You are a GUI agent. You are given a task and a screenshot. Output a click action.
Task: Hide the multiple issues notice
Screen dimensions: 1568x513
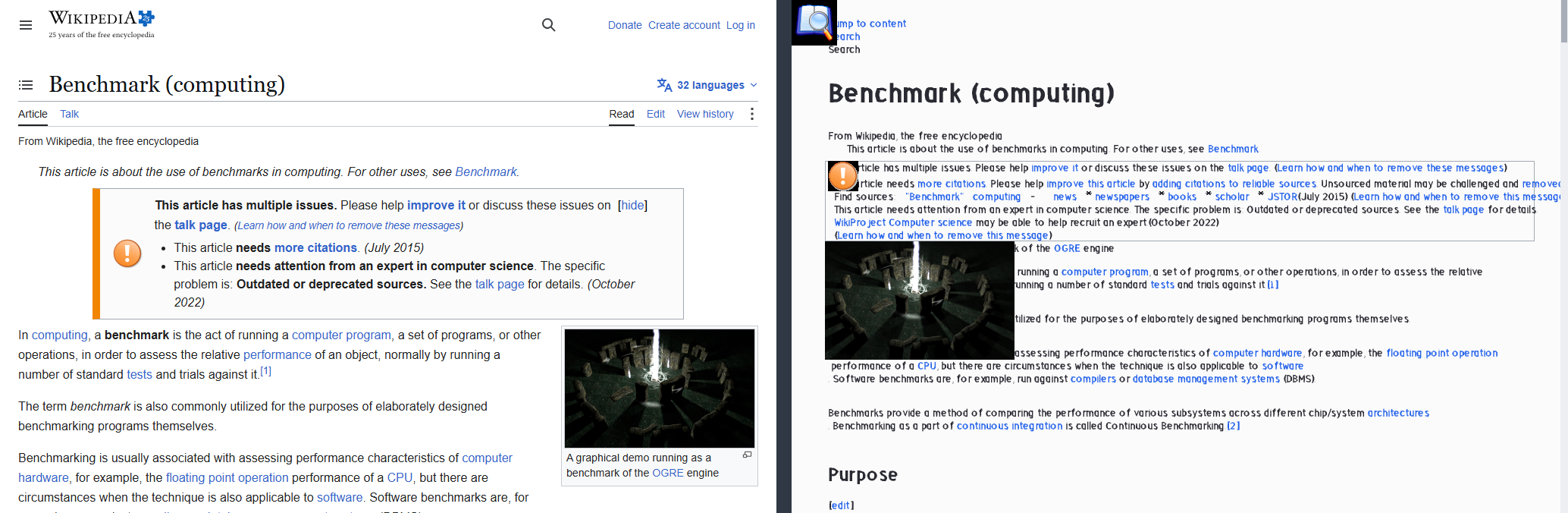(632, 205)
